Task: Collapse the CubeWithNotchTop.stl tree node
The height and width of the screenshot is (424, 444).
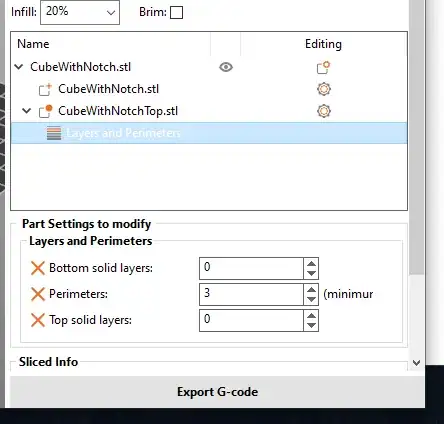Action: pos(26,111)
